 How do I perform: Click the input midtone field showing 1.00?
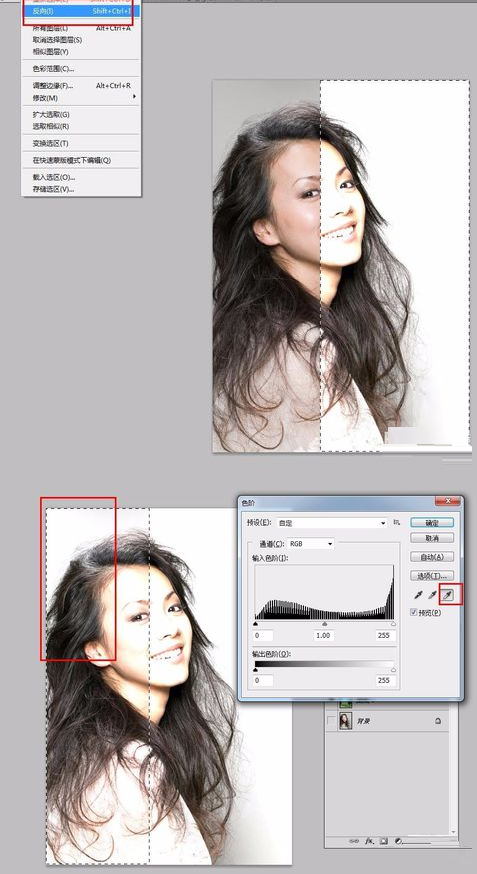point(323,635)
